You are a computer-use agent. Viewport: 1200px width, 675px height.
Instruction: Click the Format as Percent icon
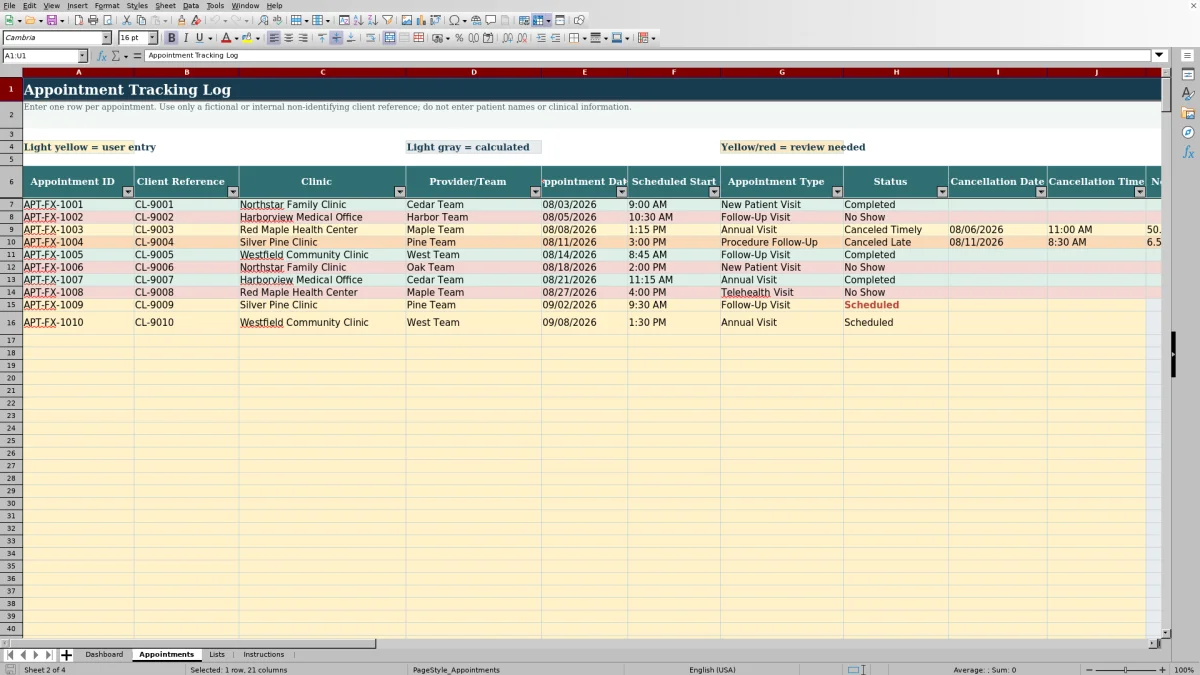click(459, 38)
